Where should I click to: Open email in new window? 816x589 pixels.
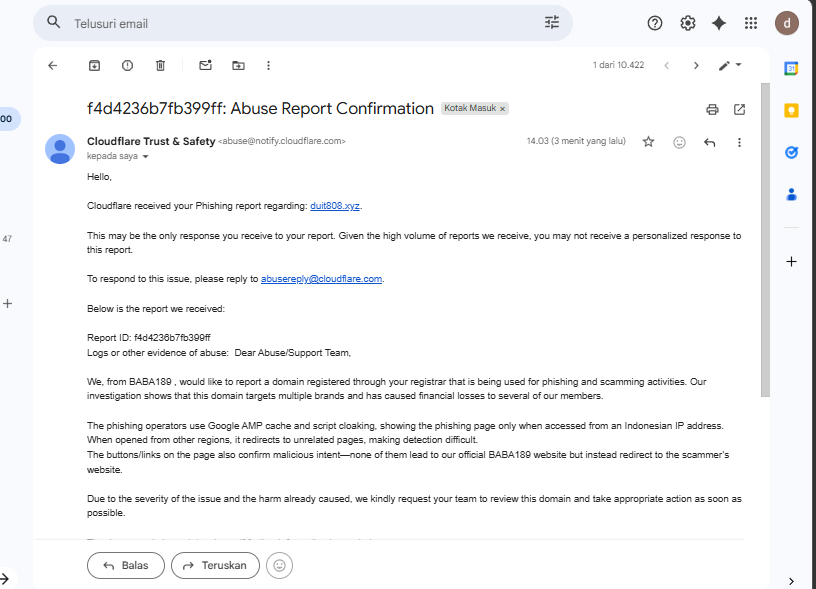coord(740,109)
